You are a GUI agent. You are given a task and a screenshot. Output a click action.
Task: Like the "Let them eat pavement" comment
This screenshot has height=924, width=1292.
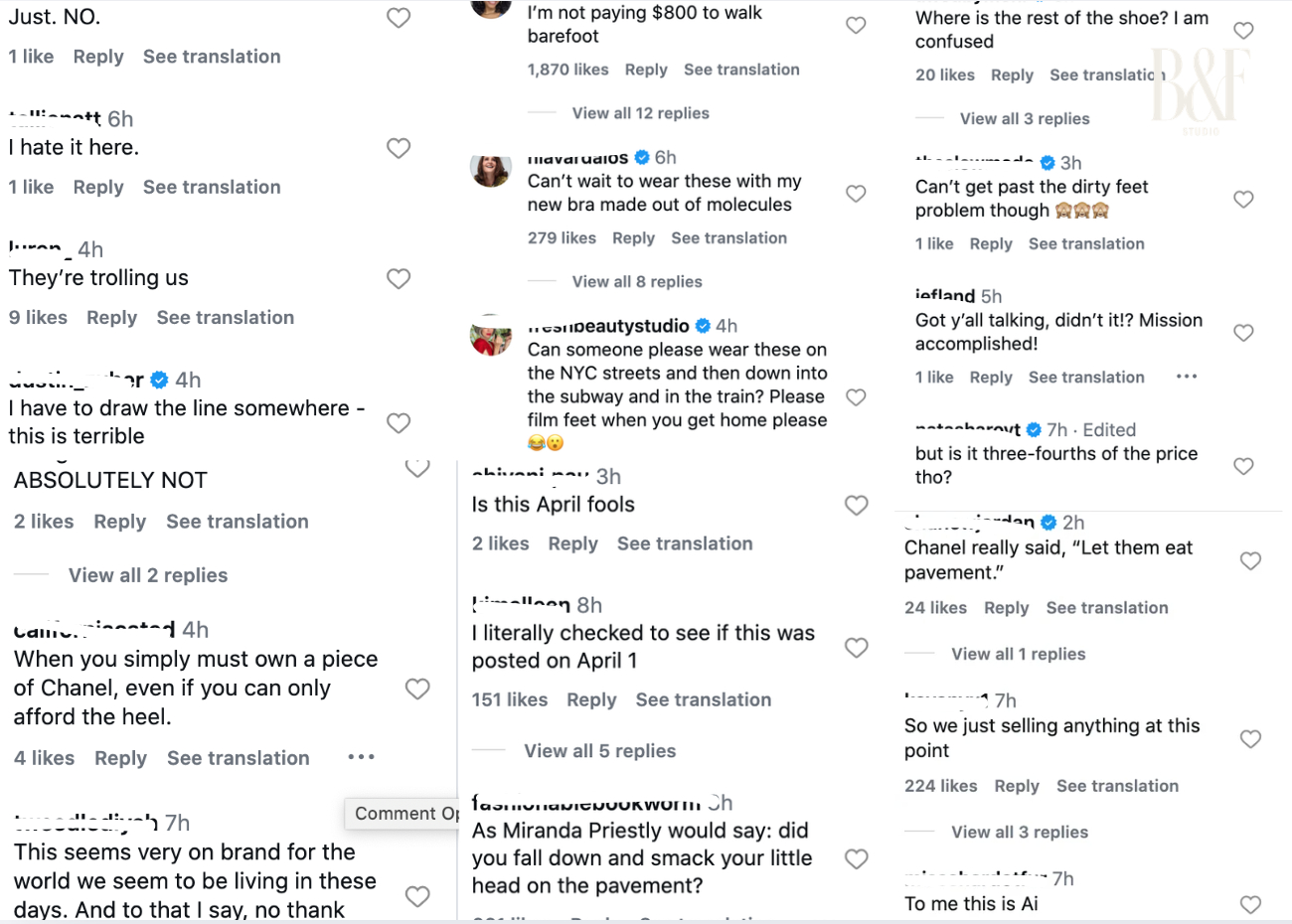[1250, 561]
